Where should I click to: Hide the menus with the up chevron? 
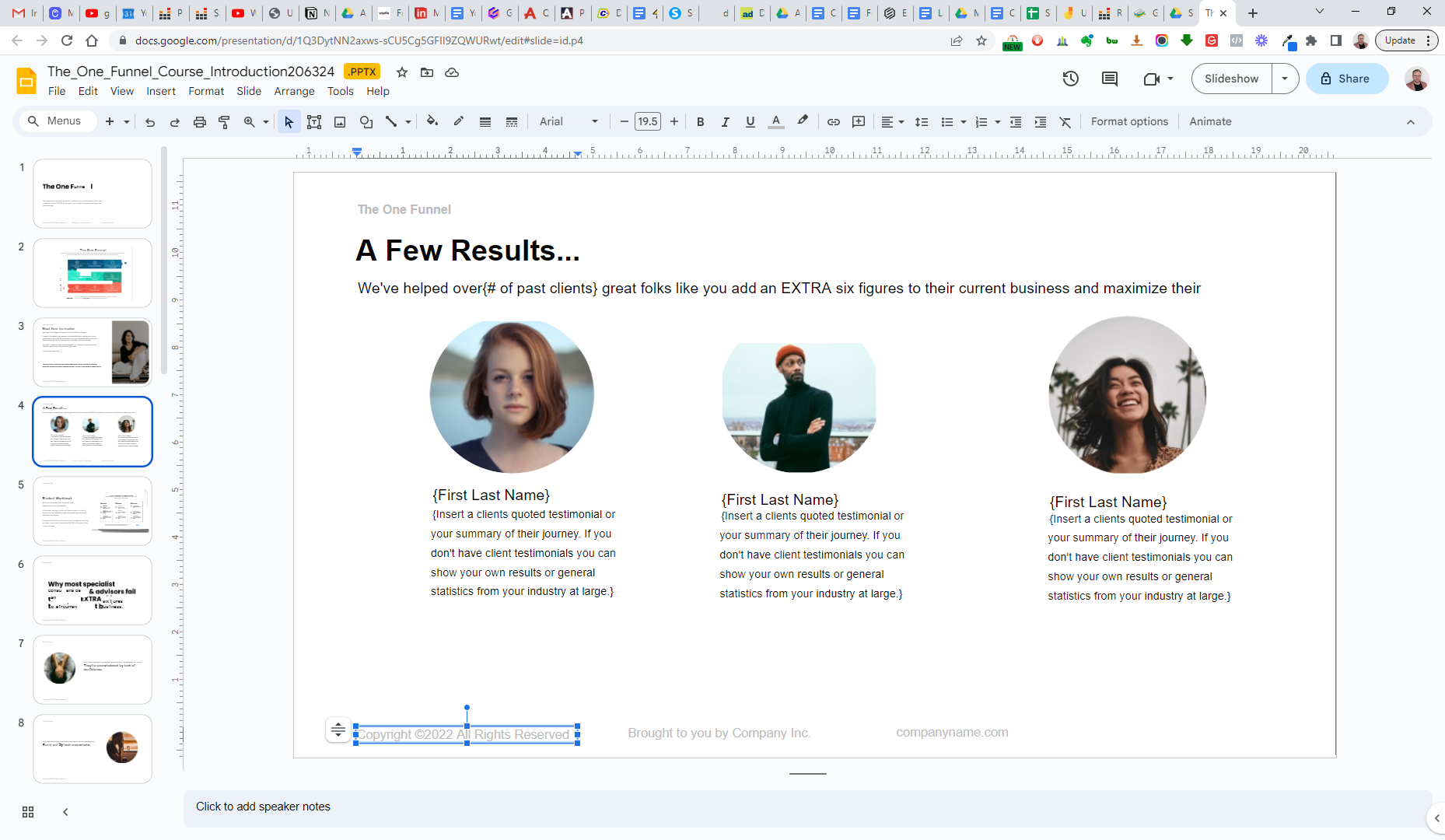(1411, 122)
